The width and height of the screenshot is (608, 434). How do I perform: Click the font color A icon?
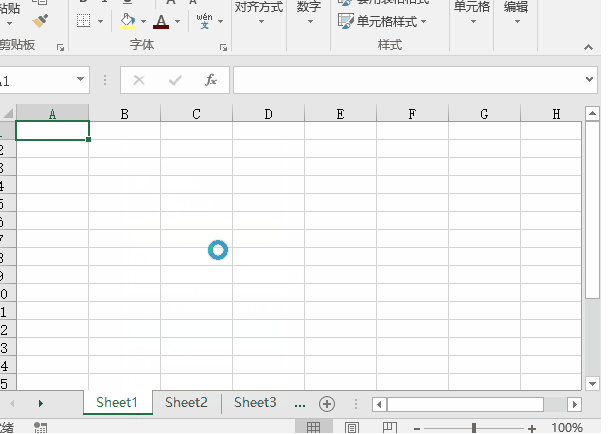161,21
